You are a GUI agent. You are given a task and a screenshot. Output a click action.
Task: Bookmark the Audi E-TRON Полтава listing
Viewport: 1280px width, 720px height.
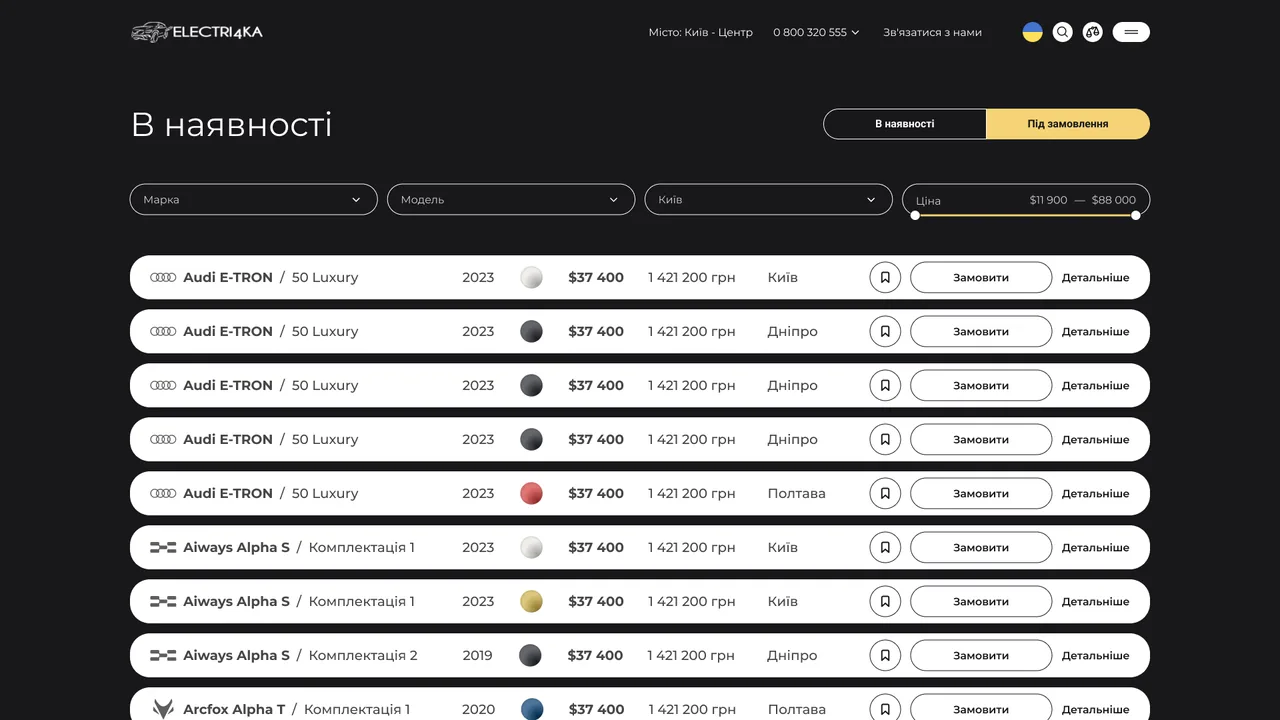click(885, 493)
